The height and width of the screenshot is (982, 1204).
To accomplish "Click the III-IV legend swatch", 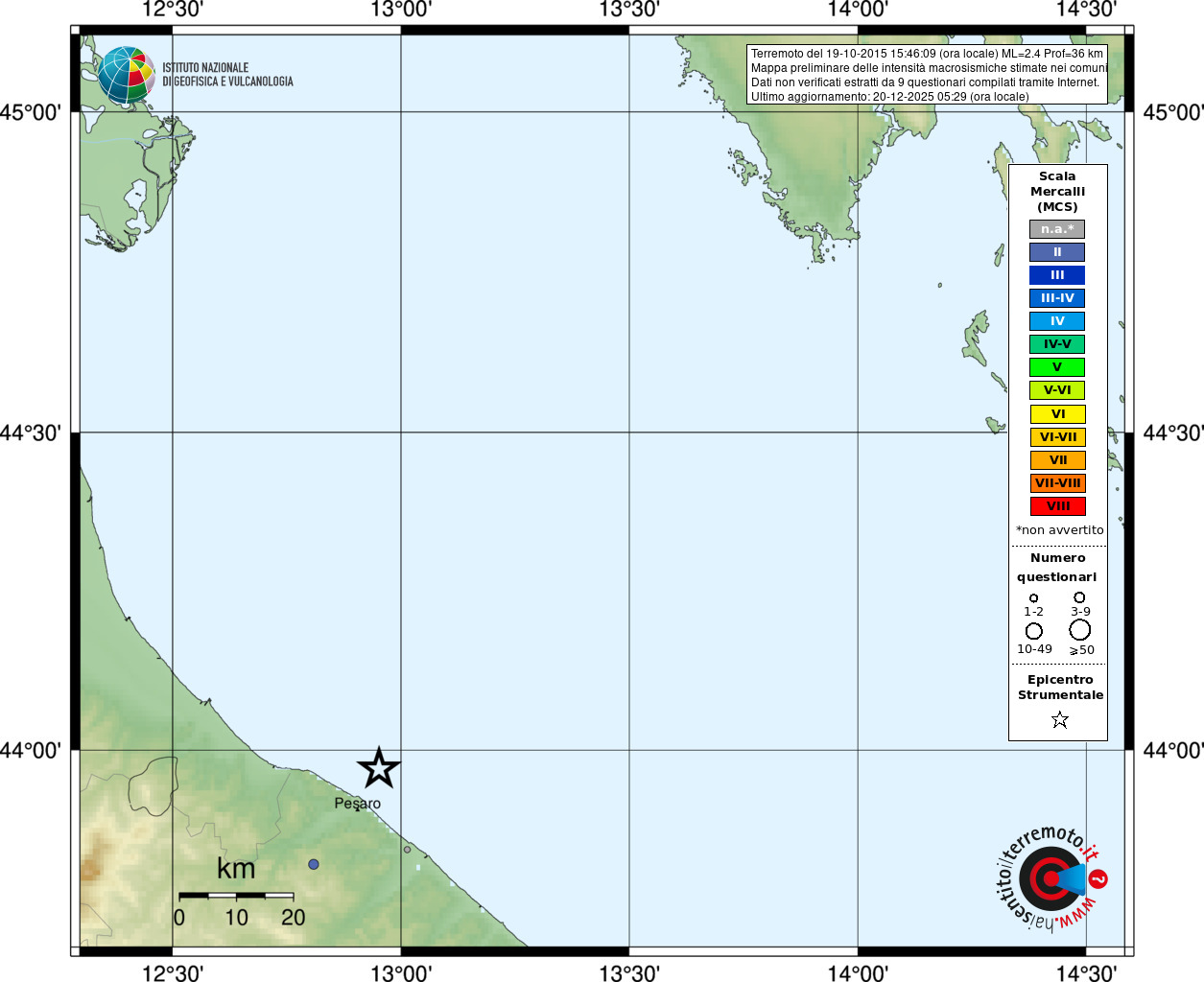I will click(x=1057, y=298).
